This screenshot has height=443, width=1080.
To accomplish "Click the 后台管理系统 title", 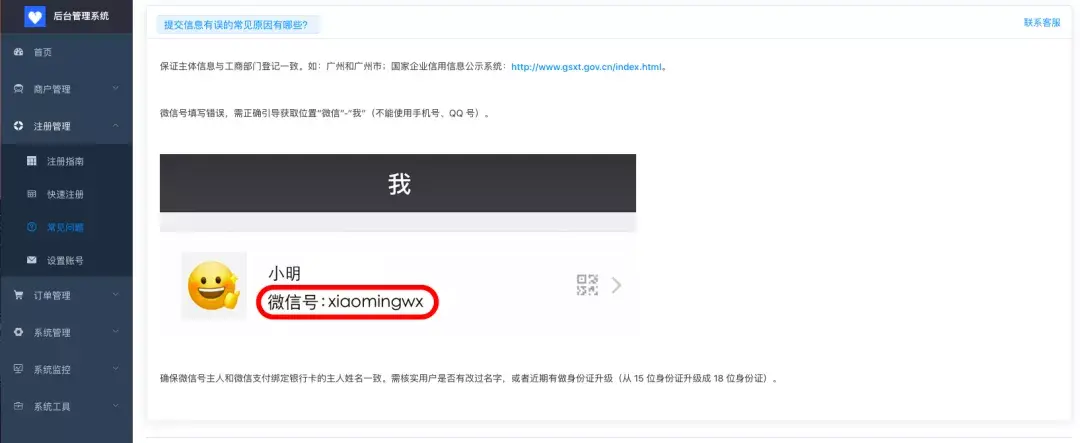I will (81, 16).
